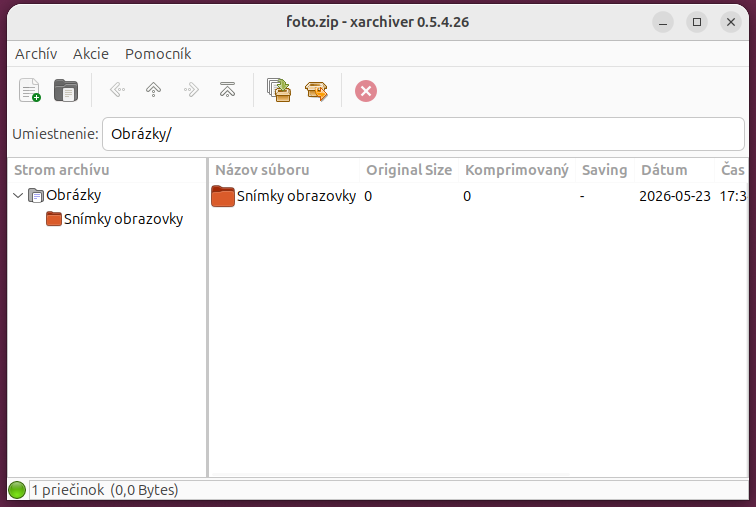Close the foto.zip xarchiver window
The height and width of the screenshot is (507, 756).
pos(731,22)
